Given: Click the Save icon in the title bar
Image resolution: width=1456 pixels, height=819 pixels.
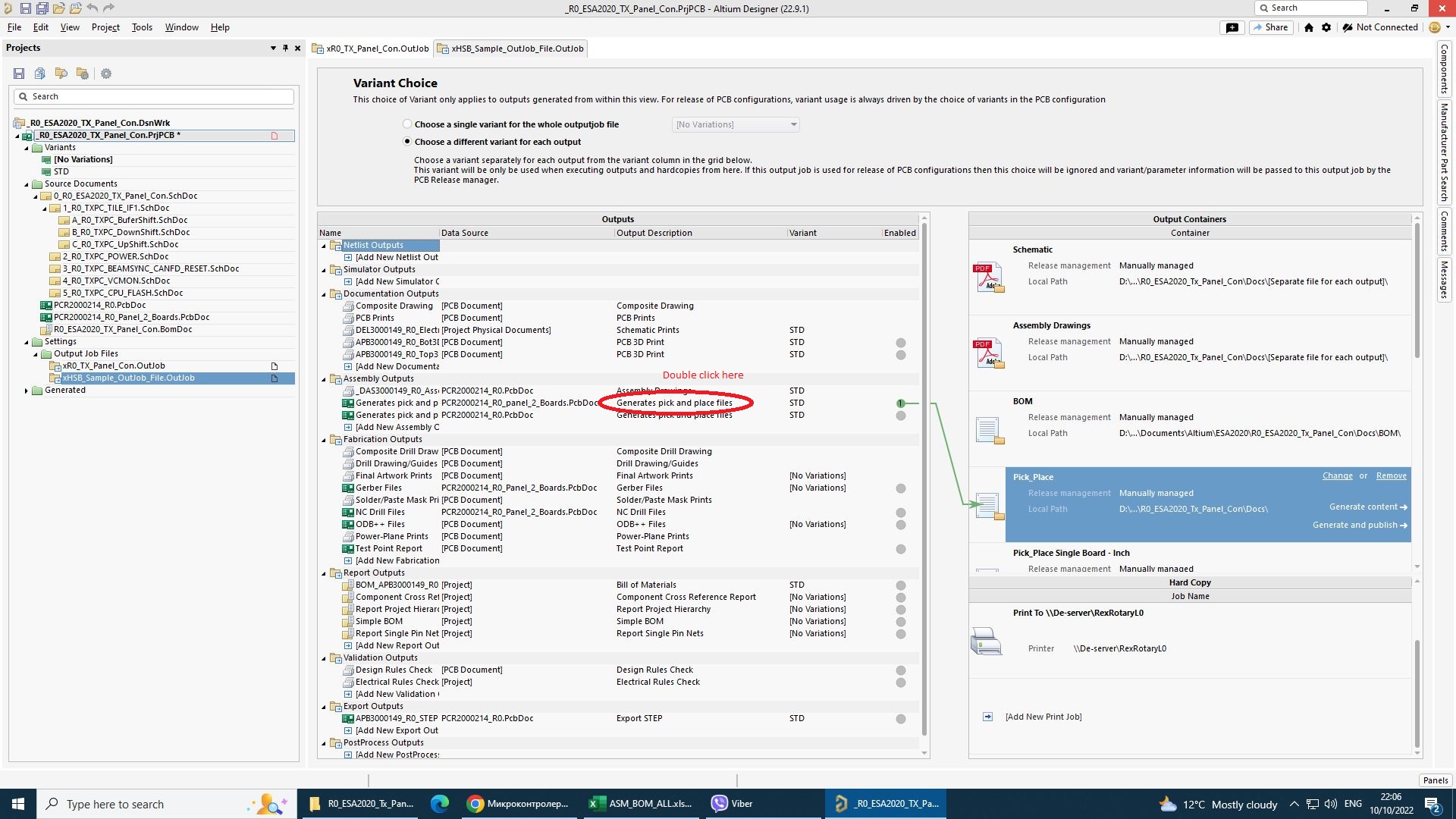Looking at the screenshot, I should click(x=25, y=8).
